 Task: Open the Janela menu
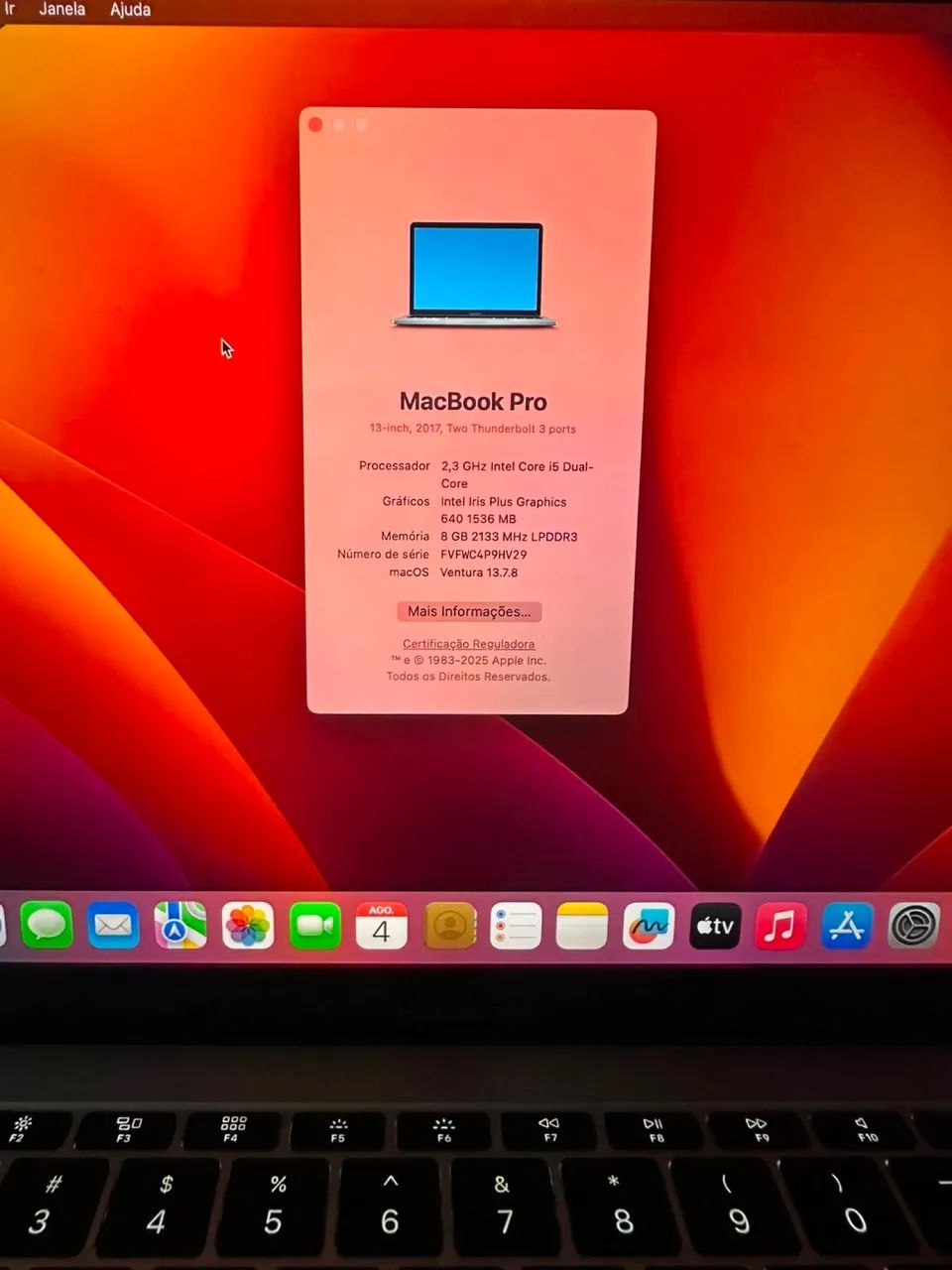(62, 9)
